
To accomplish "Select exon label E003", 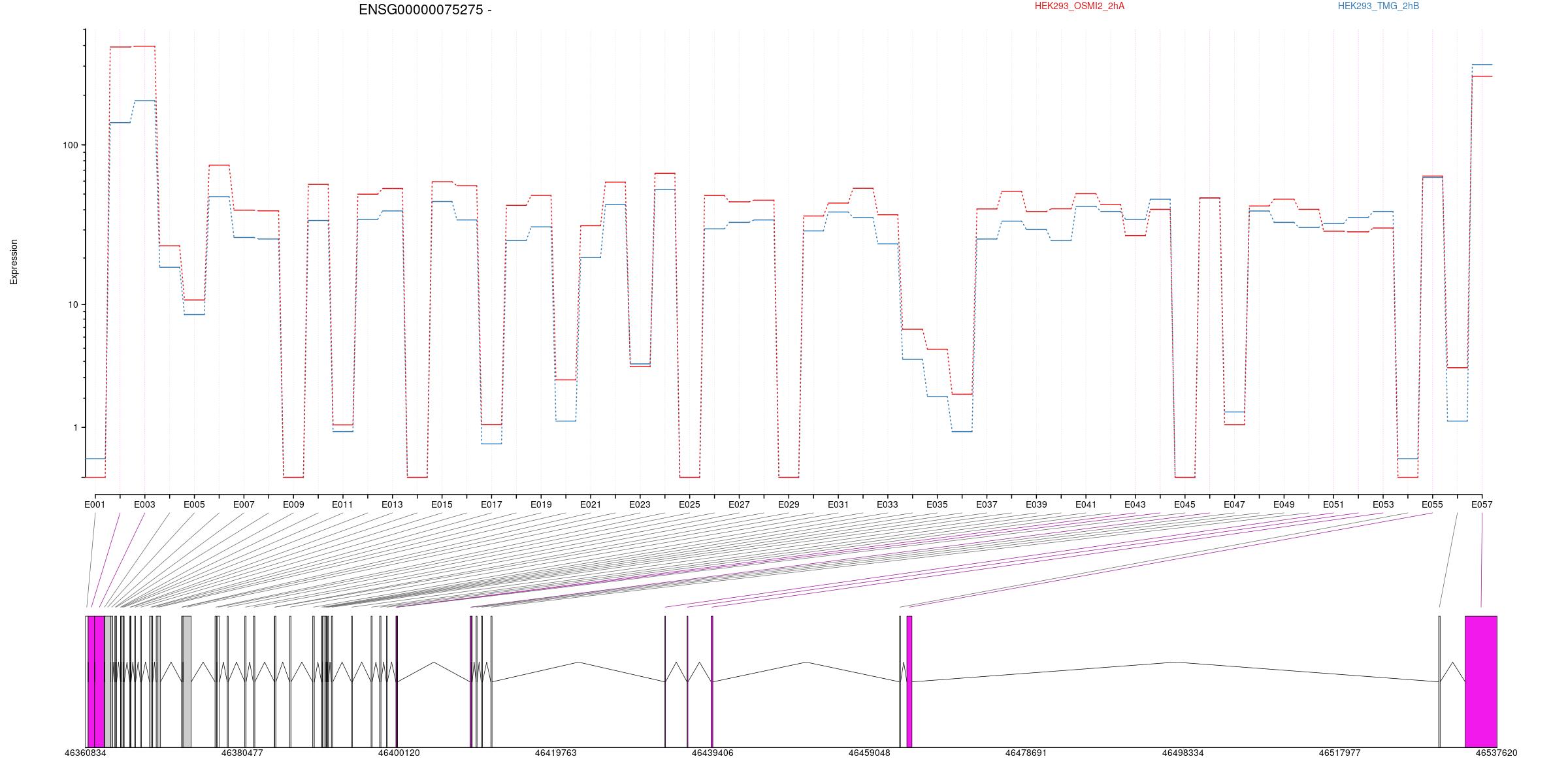I will [x=144, y=504].
